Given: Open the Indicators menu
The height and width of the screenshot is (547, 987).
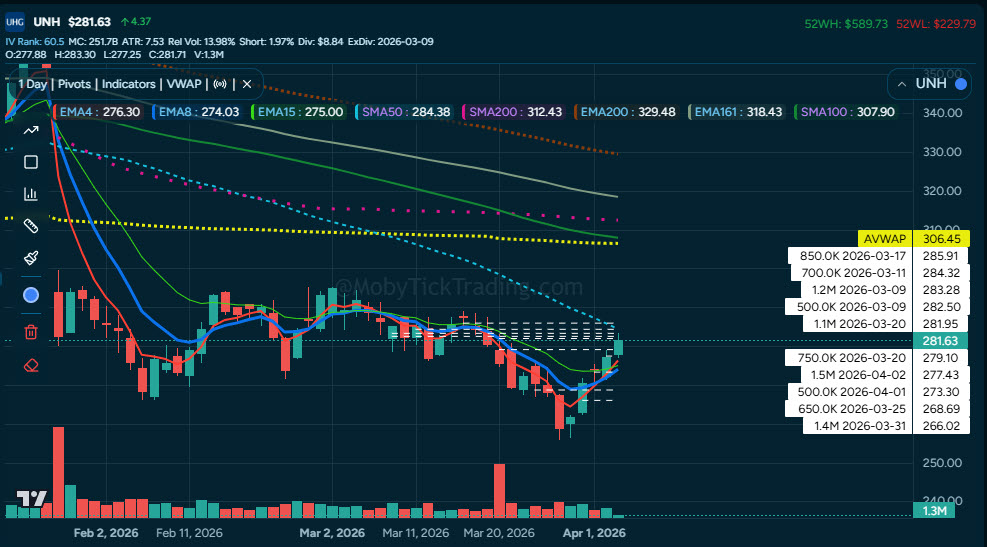Looking at the screenshot, I should 128,84.
